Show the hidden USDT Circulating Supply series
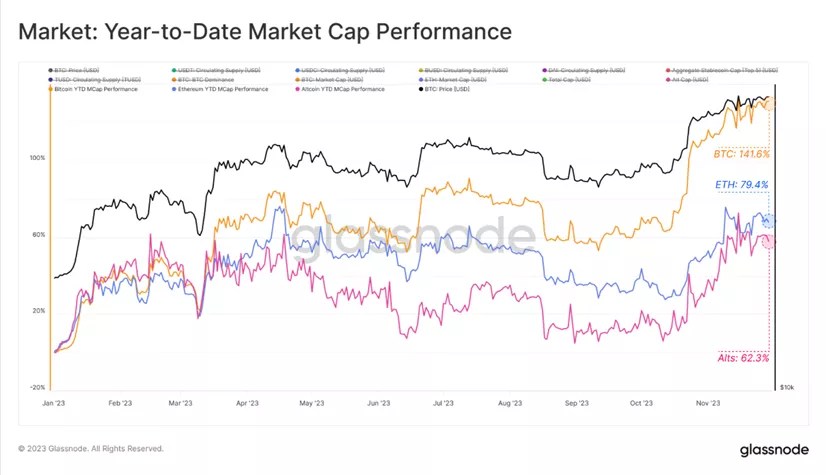Image resolution: width=826 pixels, height=475 pixels. pyautogui.click(x=215, y=70)
